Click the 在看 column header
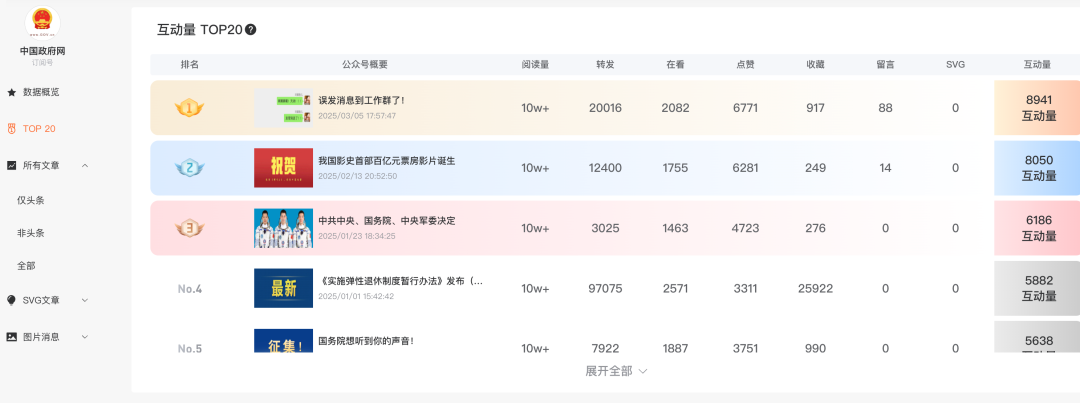The width and height of the screenshot is (1080, 403). [675, 64]
